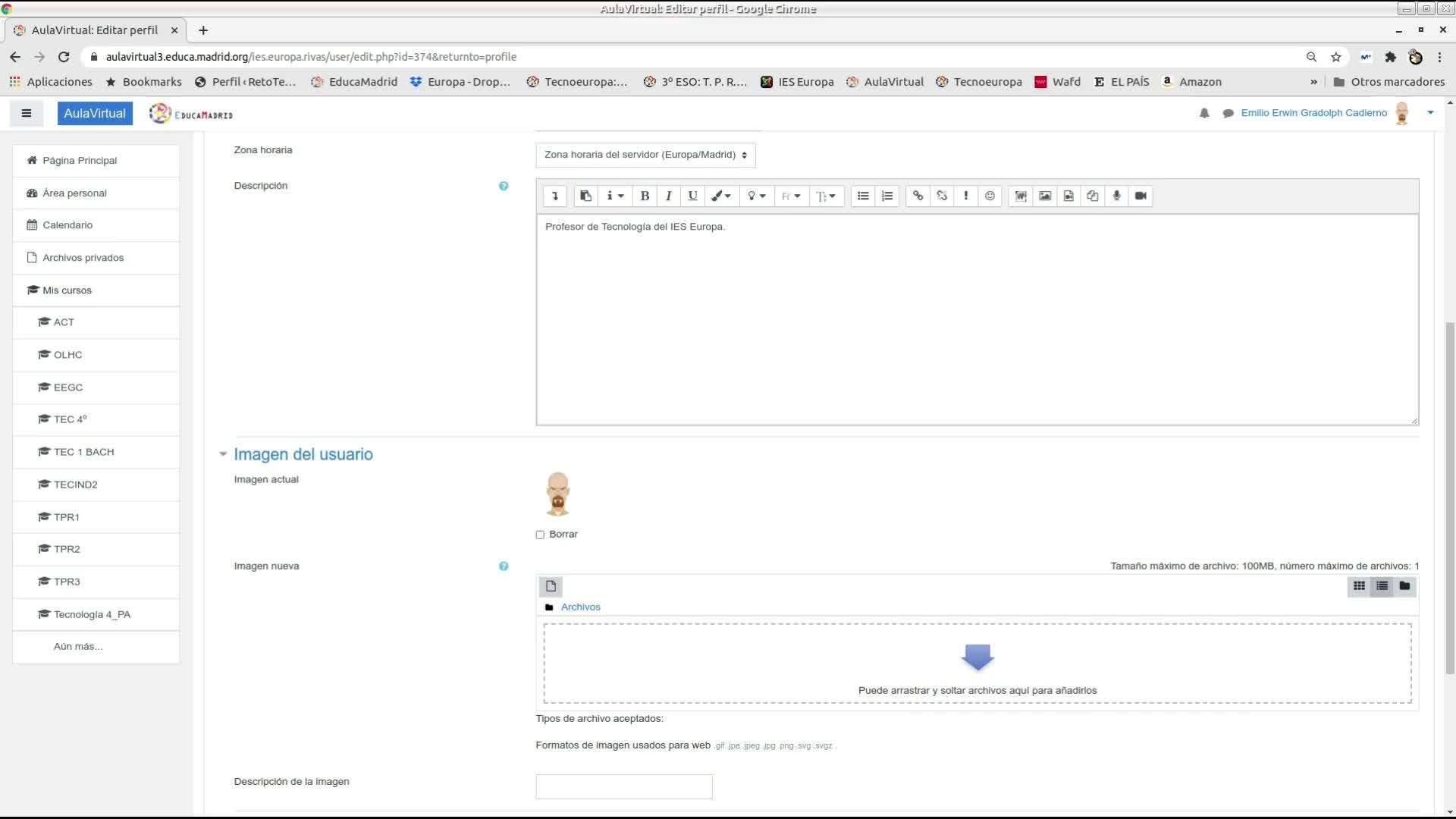Switch file picker to icon grid view
This screenshot has height=819, width=1456.
[1359, 586]
